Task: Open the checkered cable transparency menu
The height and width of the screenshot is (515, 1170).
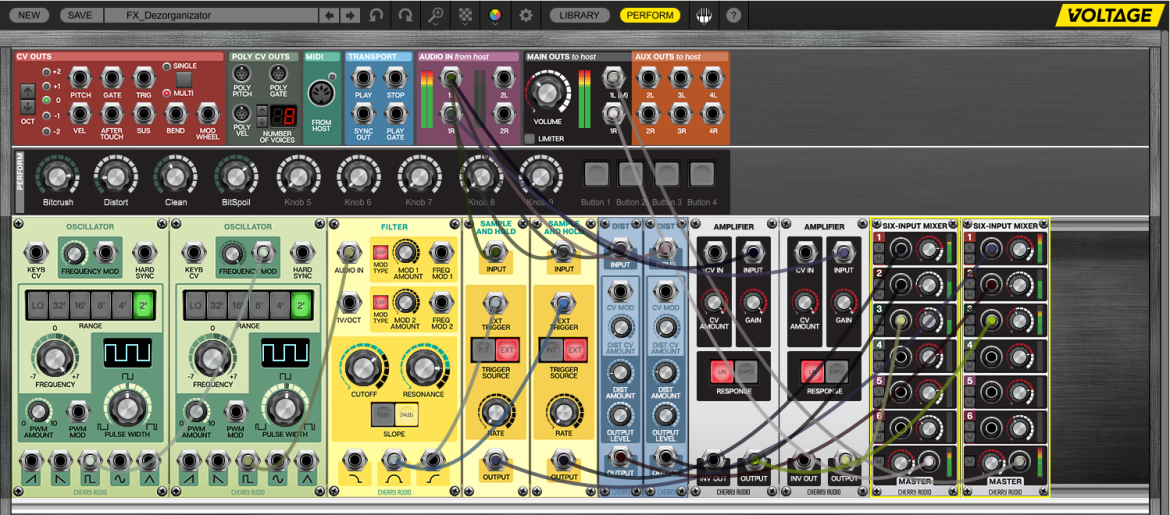Action: pyautogui.click(x=465, y=15)
